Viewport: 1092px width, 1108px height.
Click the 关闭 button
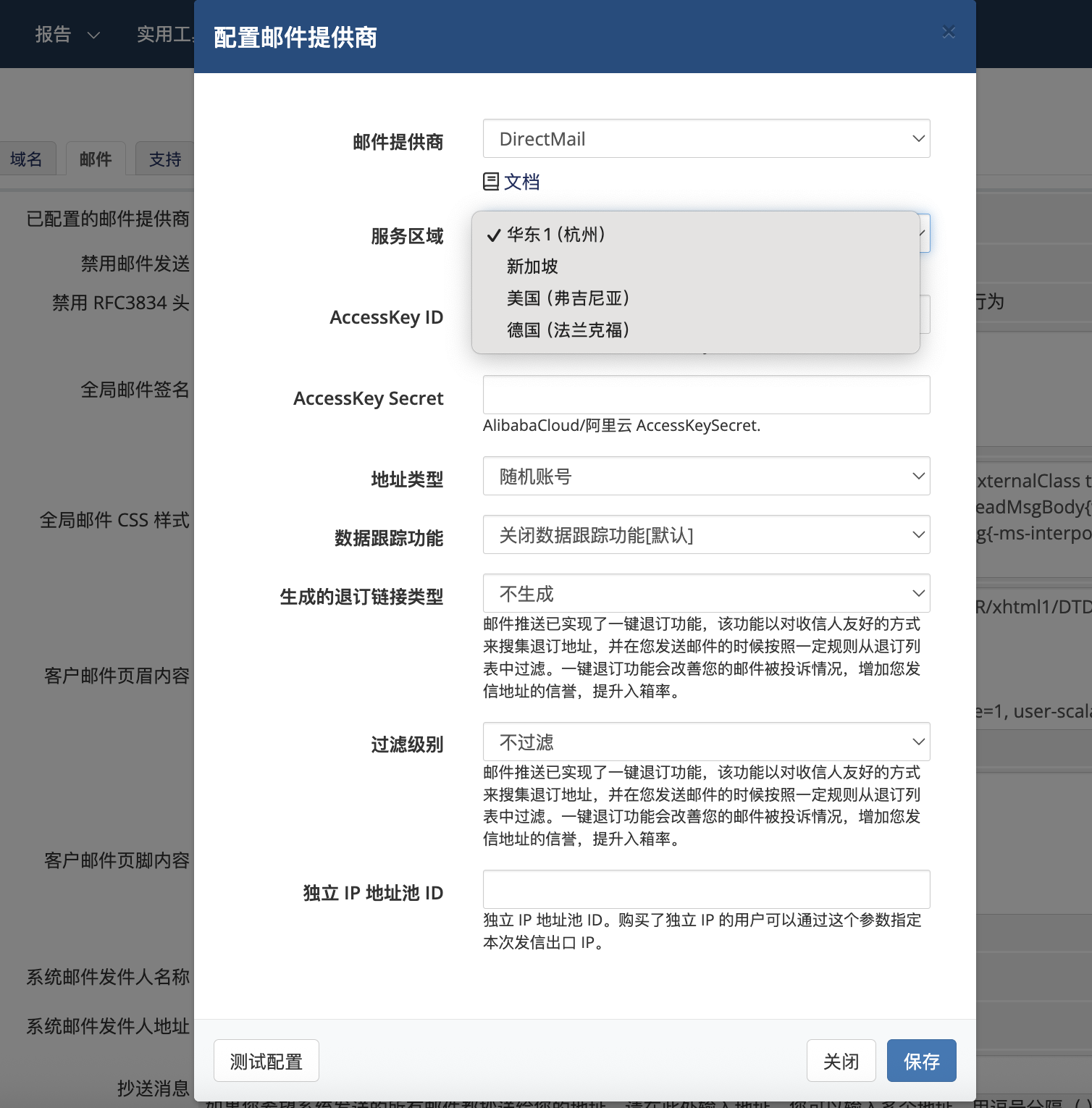coord(841,1061)
